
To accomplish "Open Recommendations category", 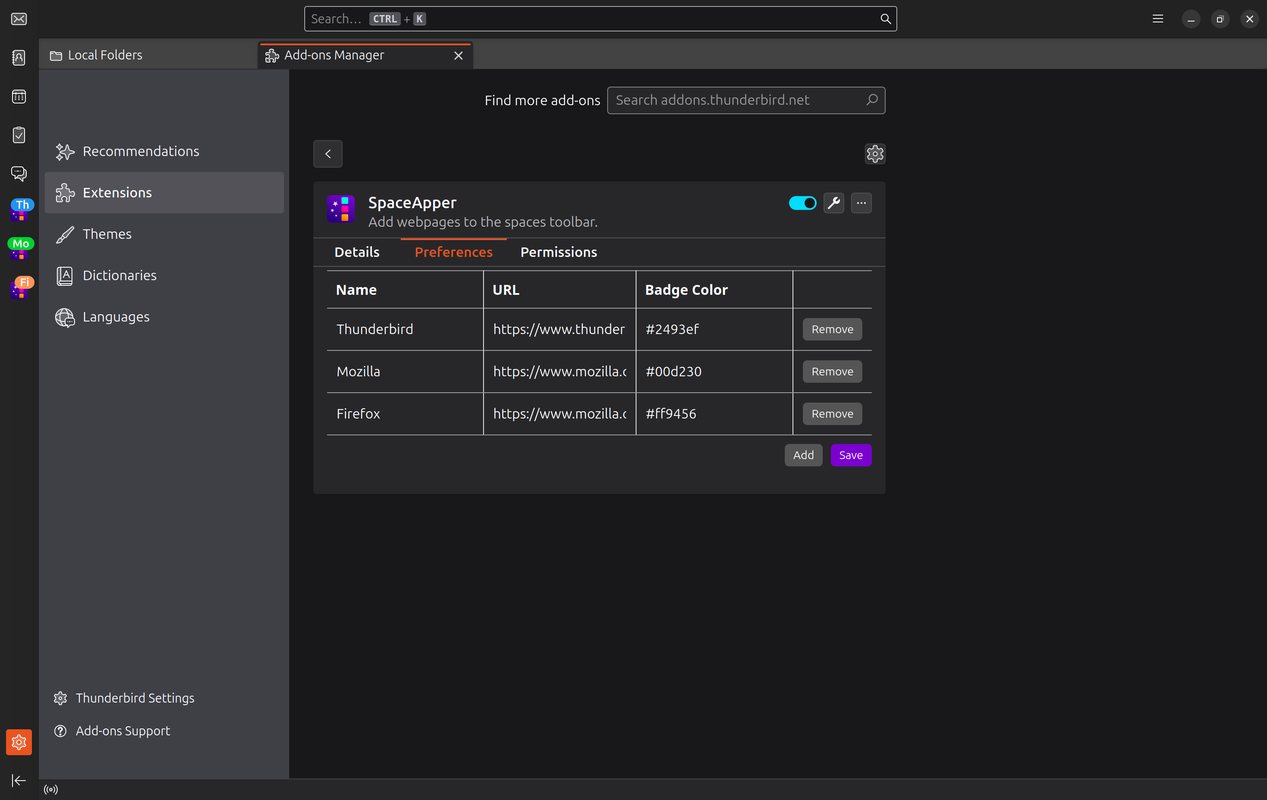I will [x=165, y=151].
